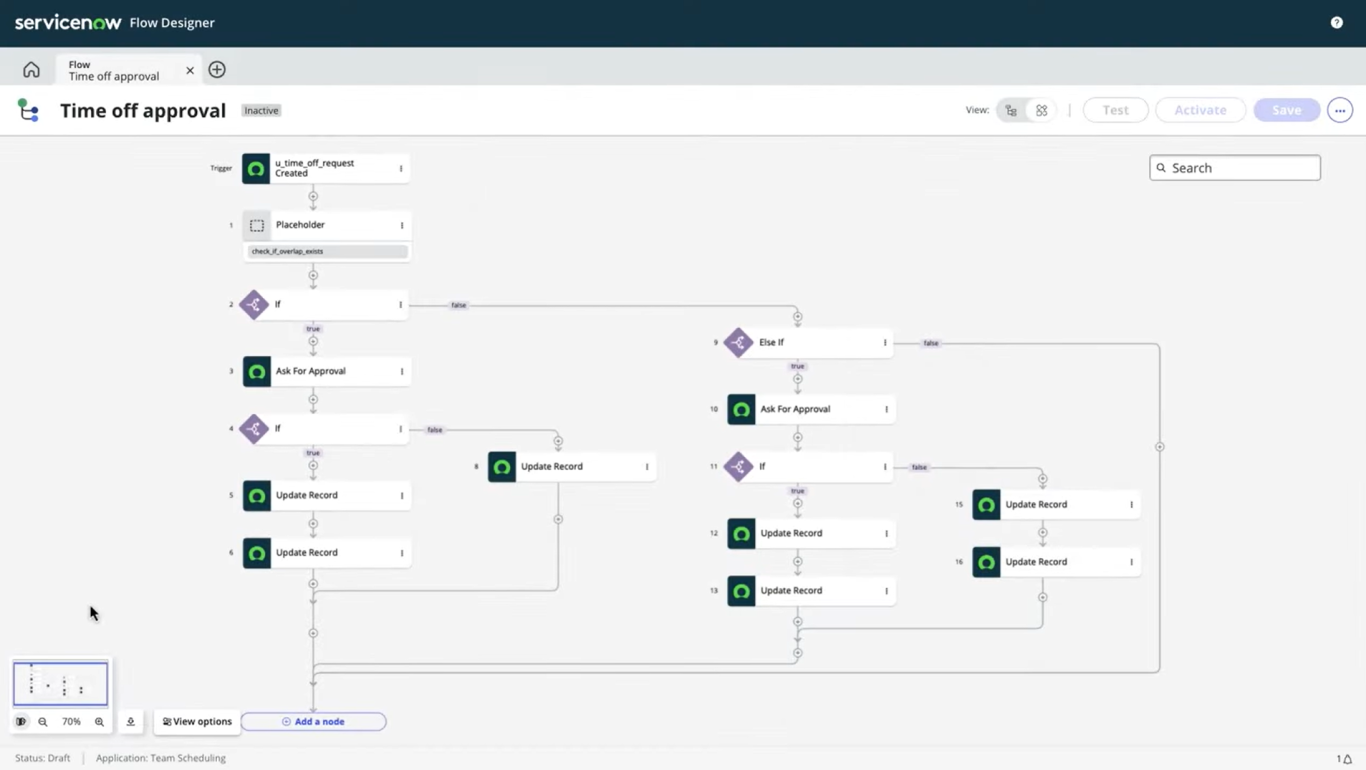
Task: Zoom in the canvas
Action: pyautogui.click(x=99, y=722)
